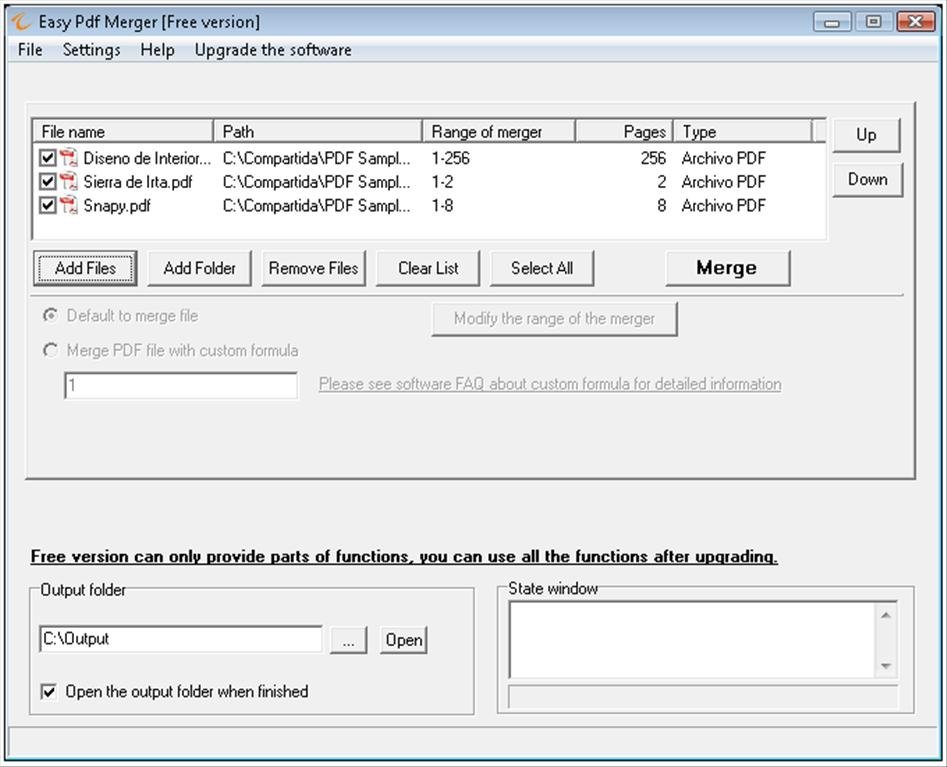947x767 pixels.
Task: Open the File menu
Action: point(30,50)
